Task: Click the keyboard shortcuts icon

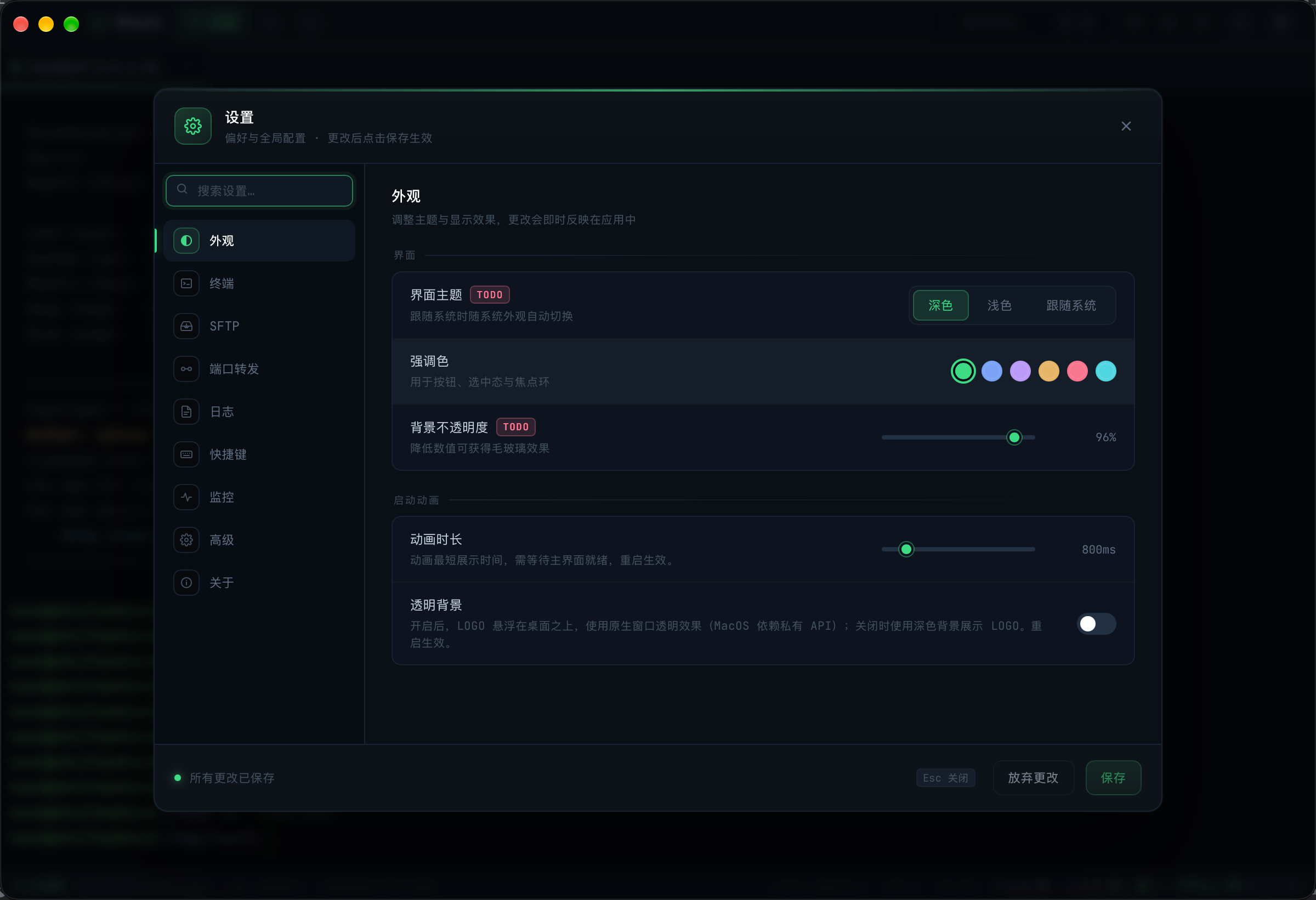Action: (186, 454)
